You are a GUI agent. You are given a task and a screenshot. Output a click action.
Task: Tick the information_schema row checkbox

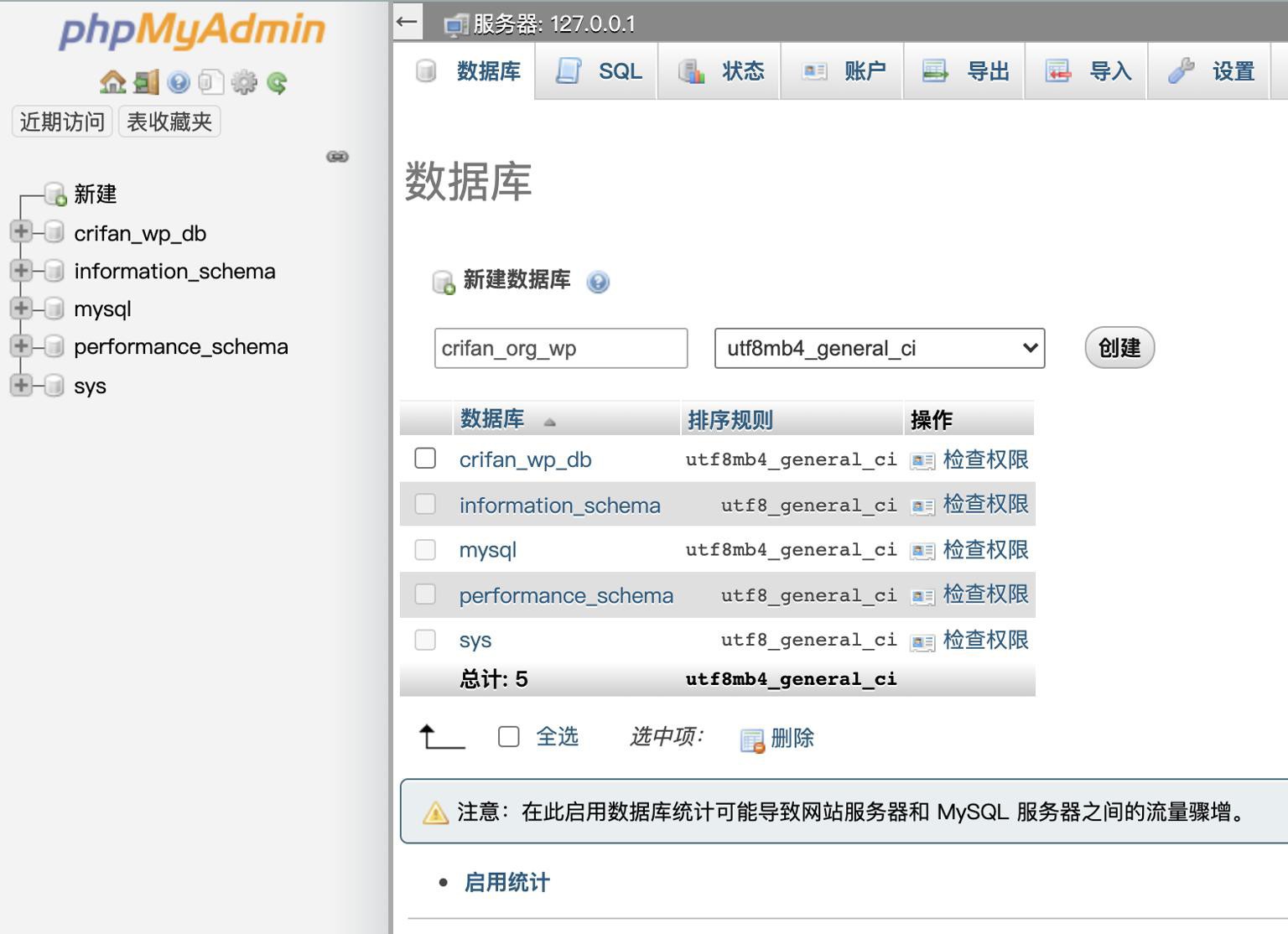(425, 504)
